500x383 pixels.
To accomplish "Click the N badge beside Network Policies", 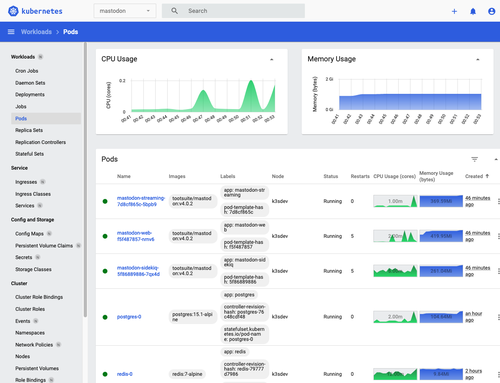I will tap(58, 344).
